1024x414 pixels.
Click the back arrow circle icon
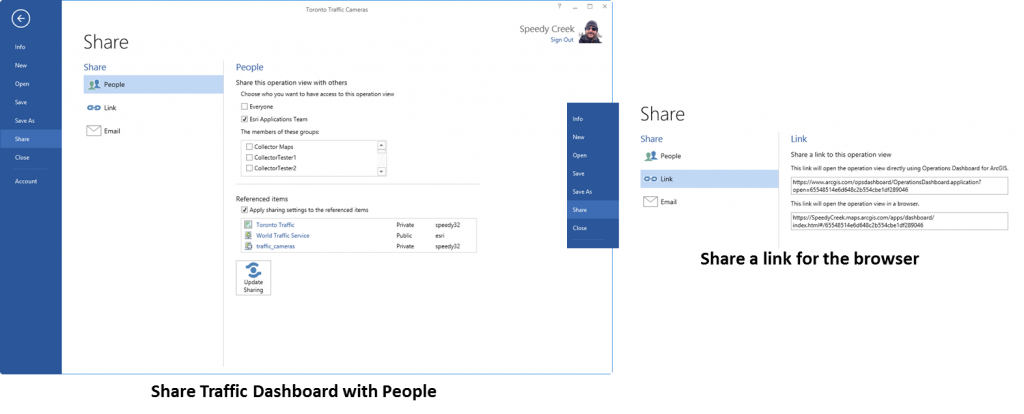click(20, 19)
